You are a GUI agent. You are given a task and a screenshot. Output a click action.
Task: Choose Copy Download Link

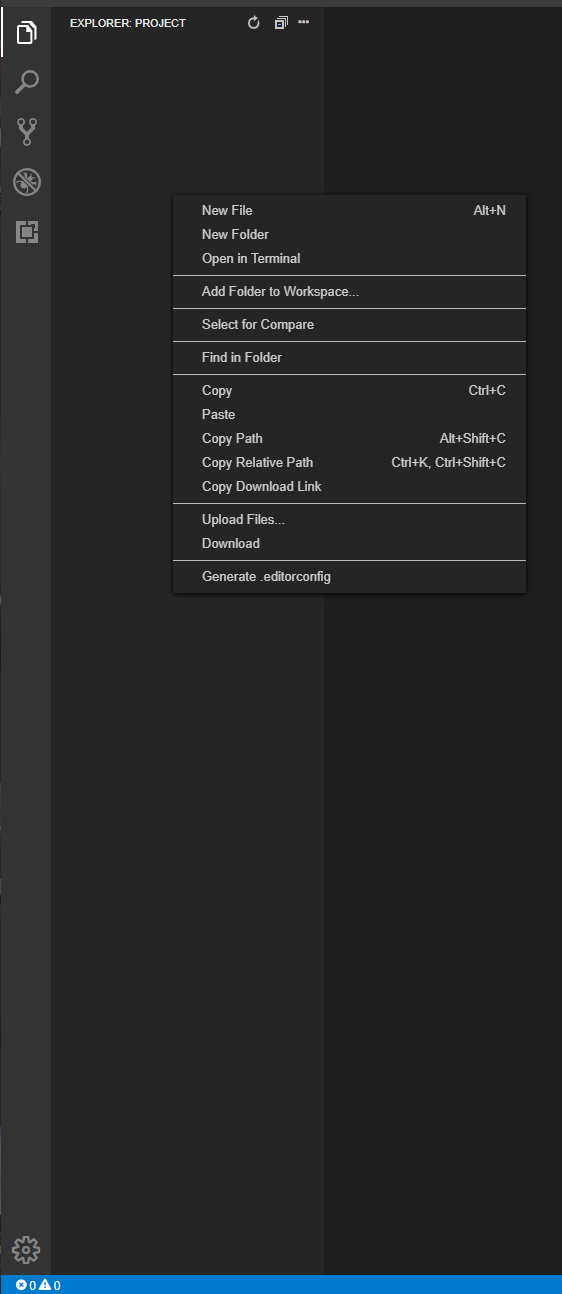click(349, 486)
